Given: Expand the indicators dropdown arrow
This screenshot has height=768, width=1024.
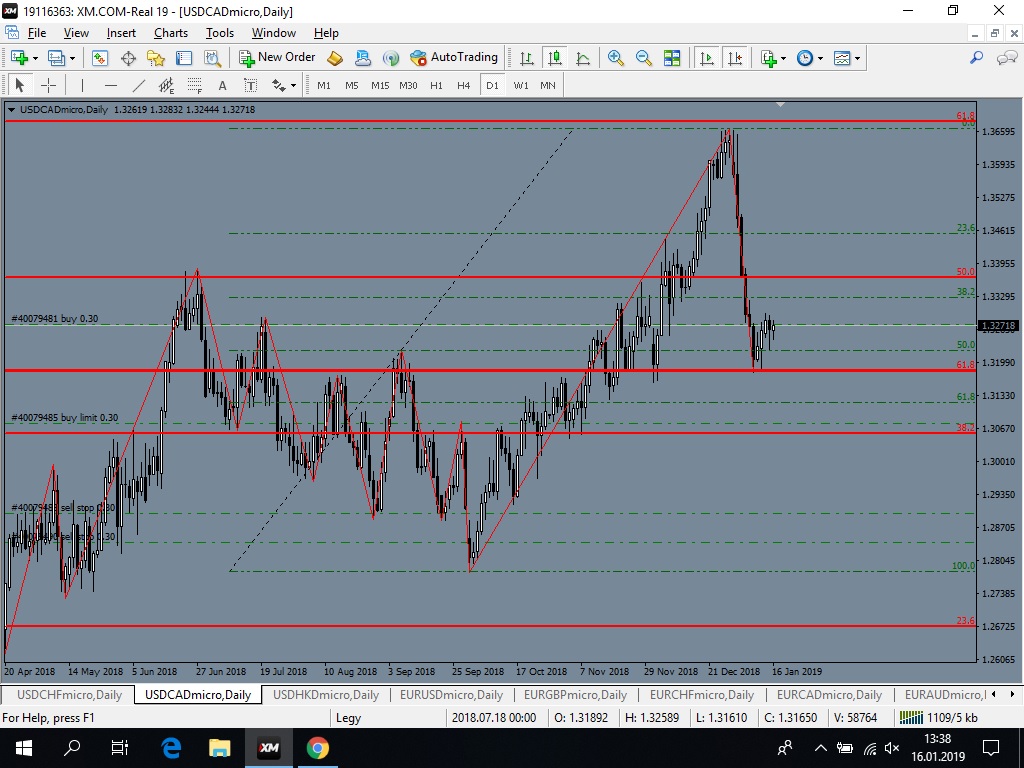Looking at the screenshot, I should click(x=783, y=58).
